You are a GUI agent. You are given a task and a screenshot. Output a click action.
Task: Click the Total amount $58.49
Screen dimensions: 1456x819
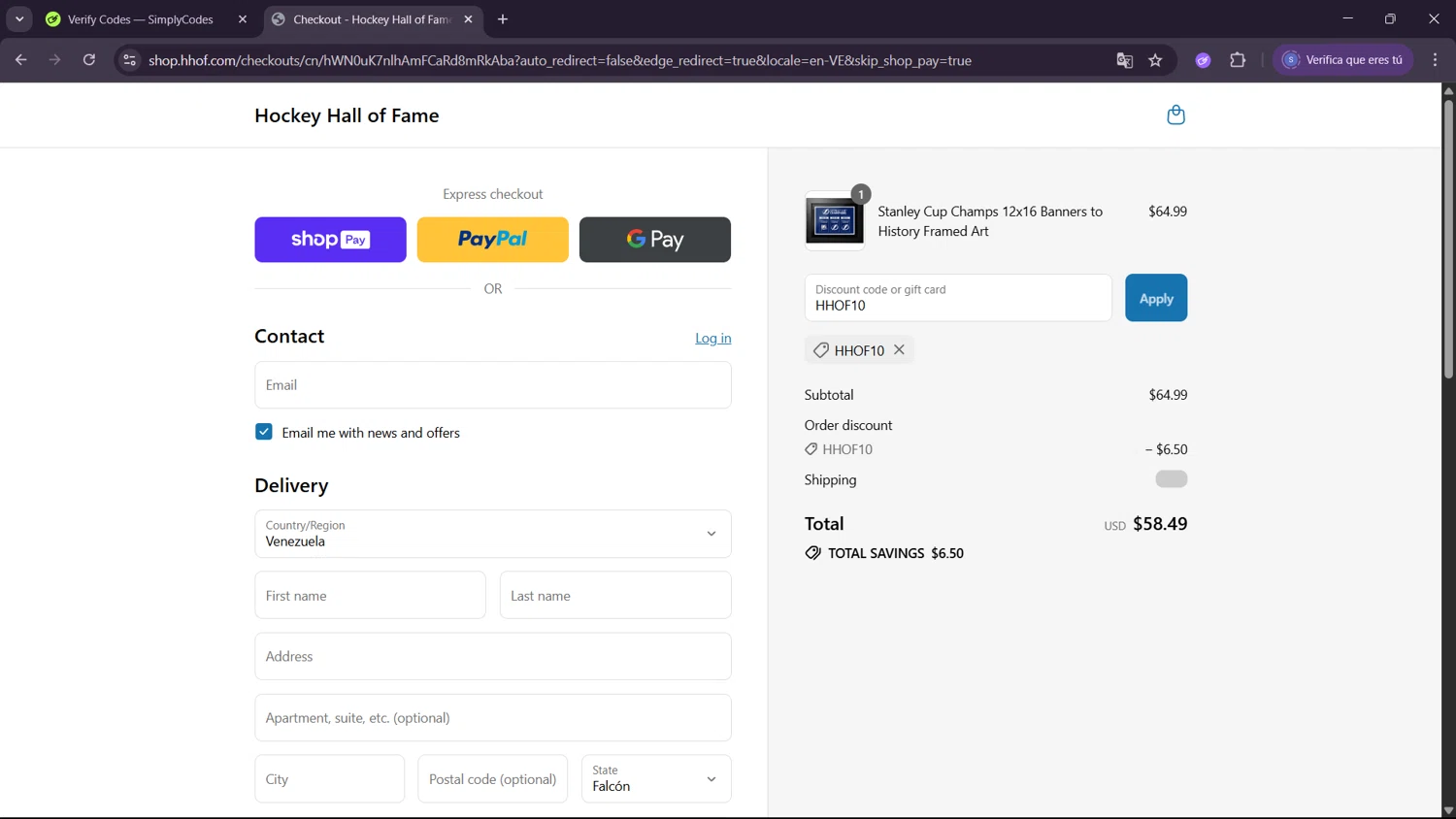(1160, 524)
